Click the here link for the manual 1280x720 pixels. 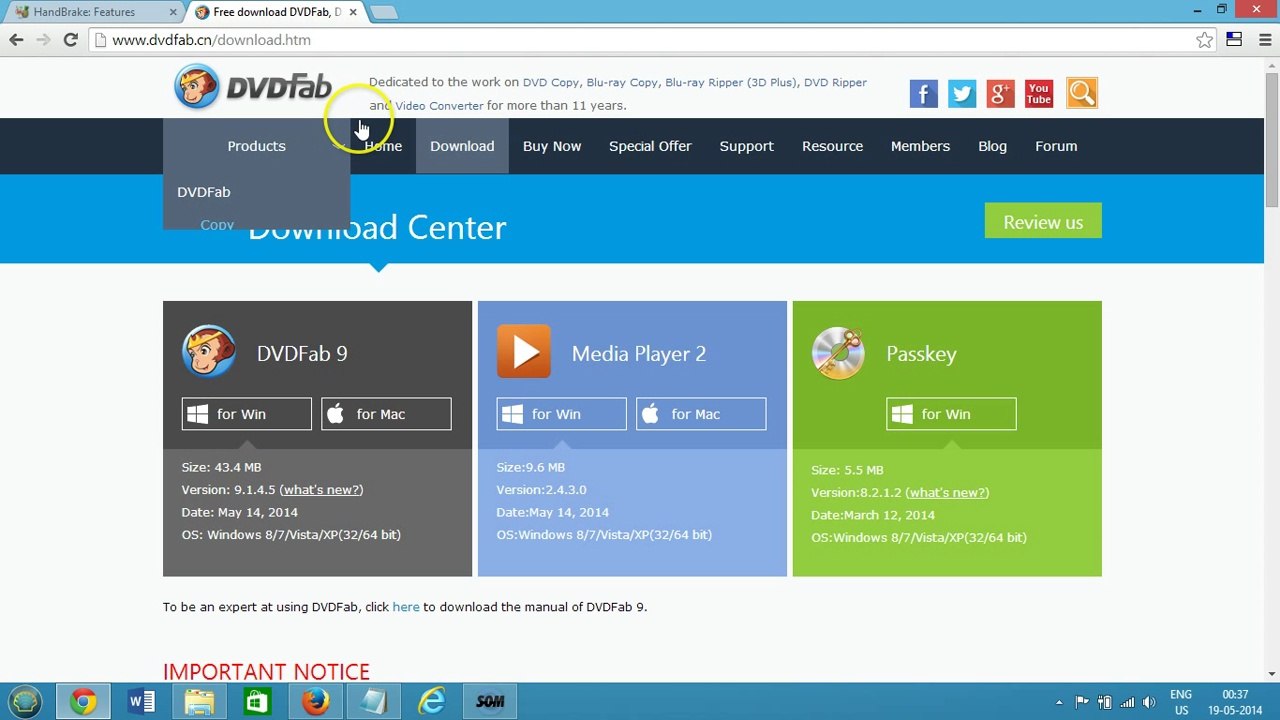(406, 607)
